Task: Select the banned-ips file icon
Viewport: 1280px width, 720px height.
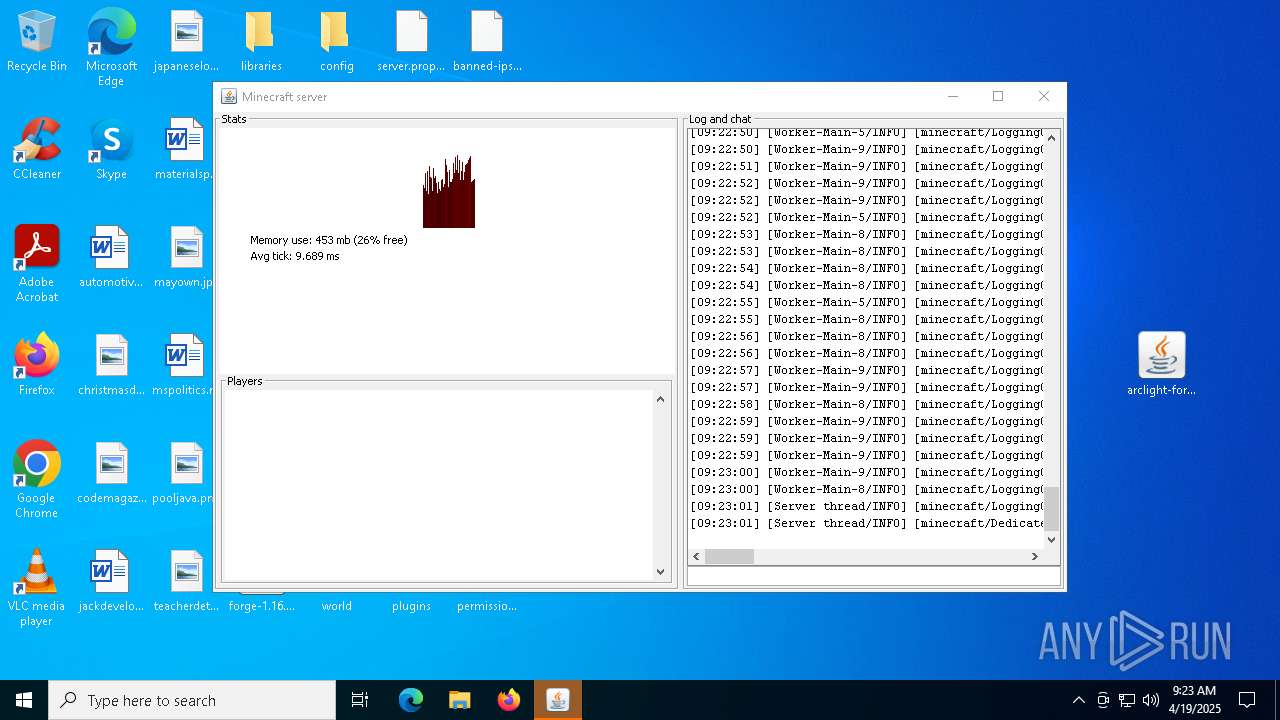Action: [487, 41]
